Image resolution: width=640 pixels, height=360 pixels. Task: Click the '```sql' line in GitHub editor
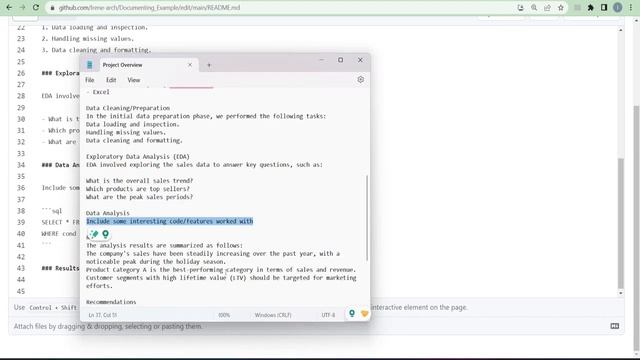pos(51,211)
